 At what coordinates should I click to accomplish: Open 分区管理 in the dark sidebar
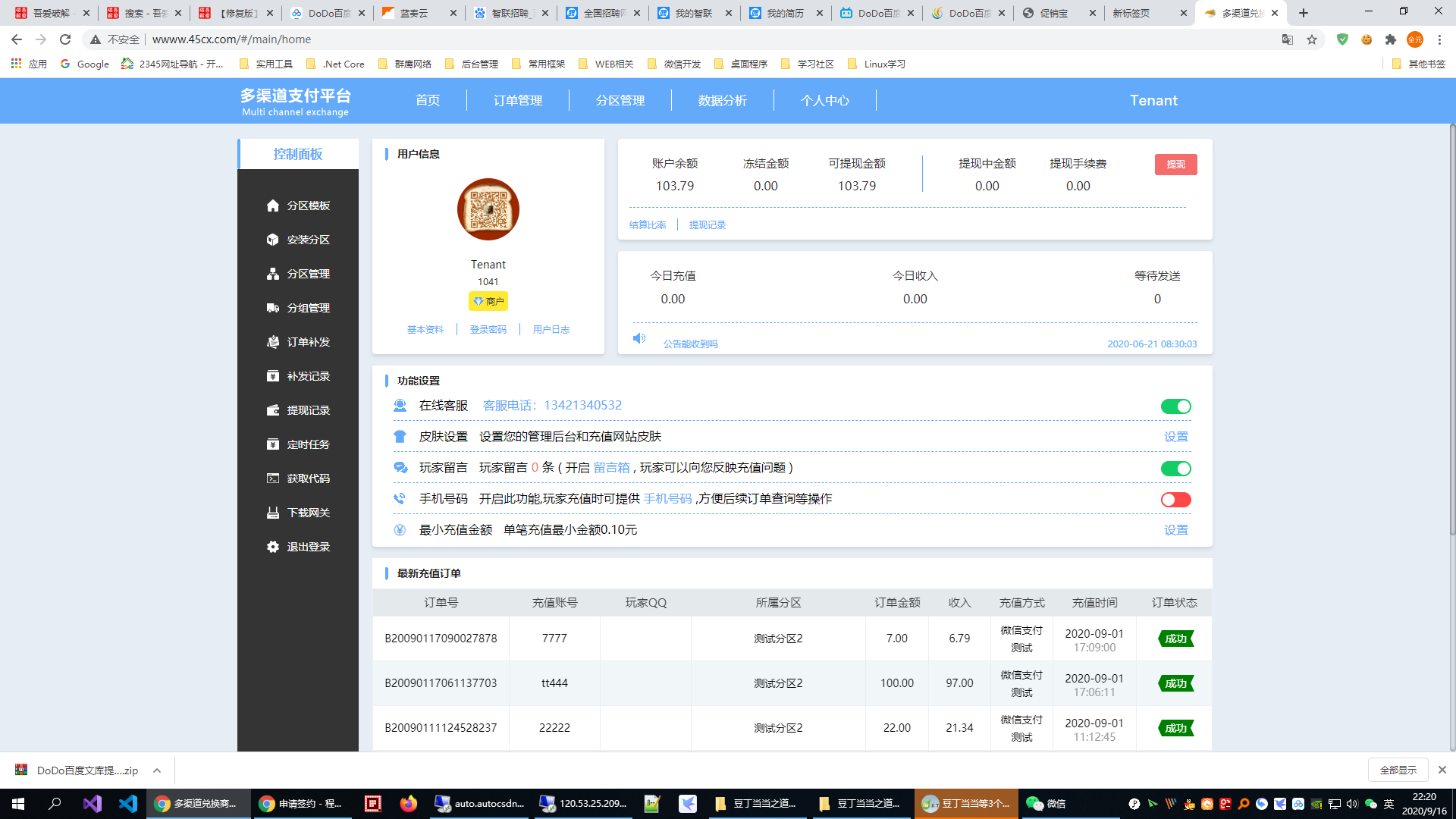point(298,274)
